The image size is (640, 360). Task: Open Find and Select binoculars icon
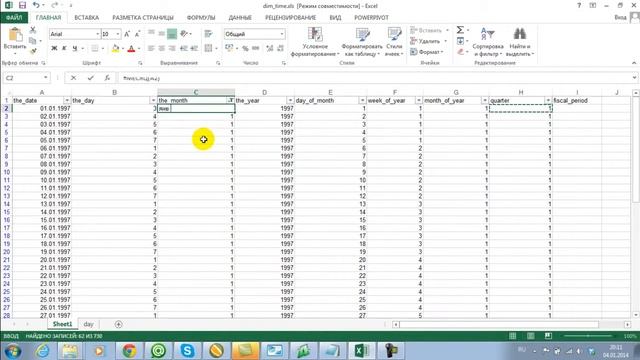(520, 42)
